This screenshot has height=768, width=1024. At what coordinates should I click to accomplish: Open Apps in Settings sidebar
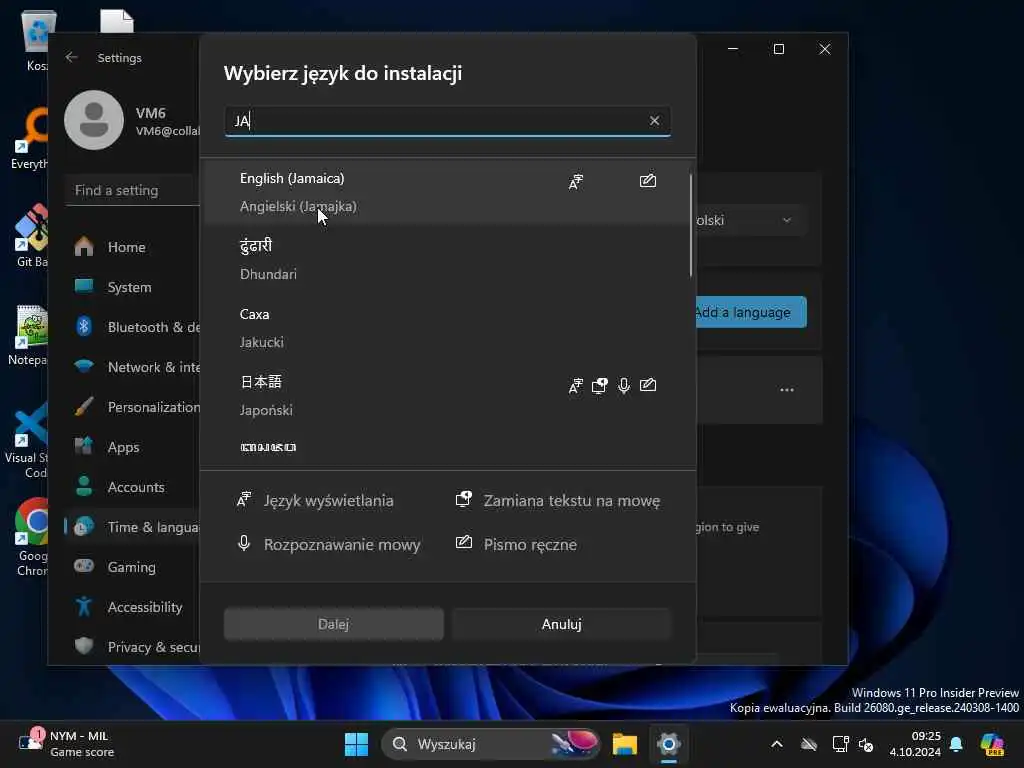tap(134, 447)
